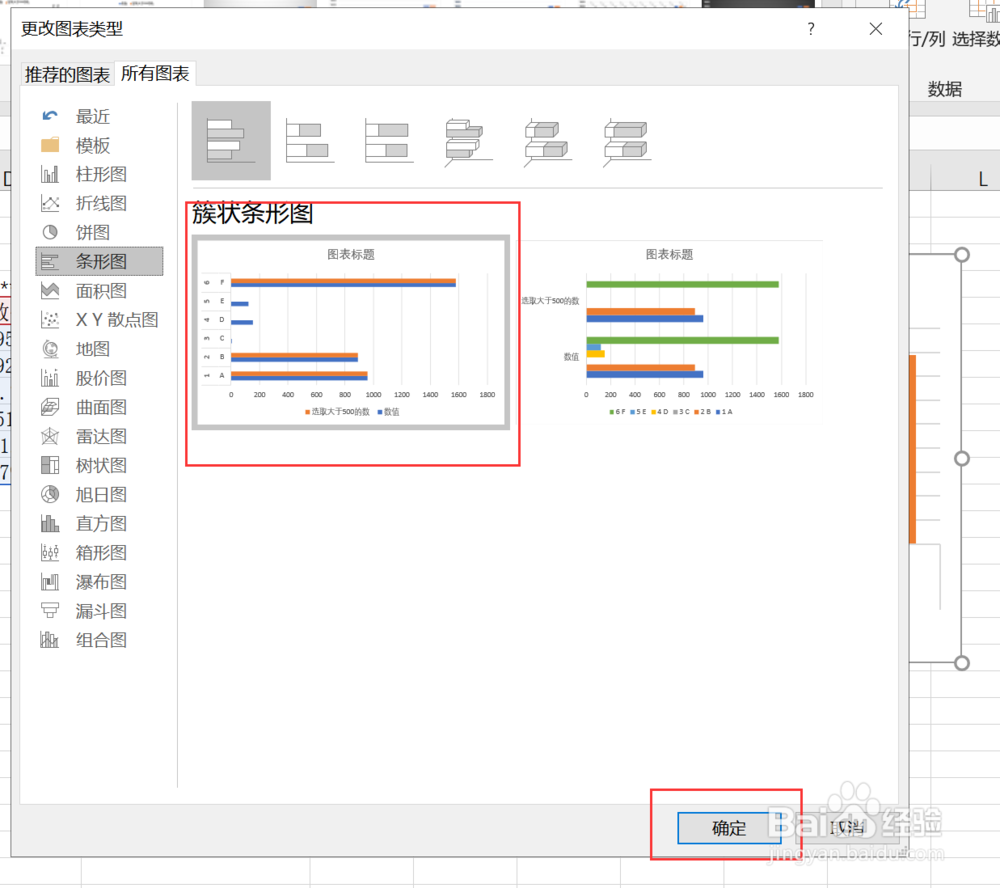Open dialog help with the question mark

811,29
